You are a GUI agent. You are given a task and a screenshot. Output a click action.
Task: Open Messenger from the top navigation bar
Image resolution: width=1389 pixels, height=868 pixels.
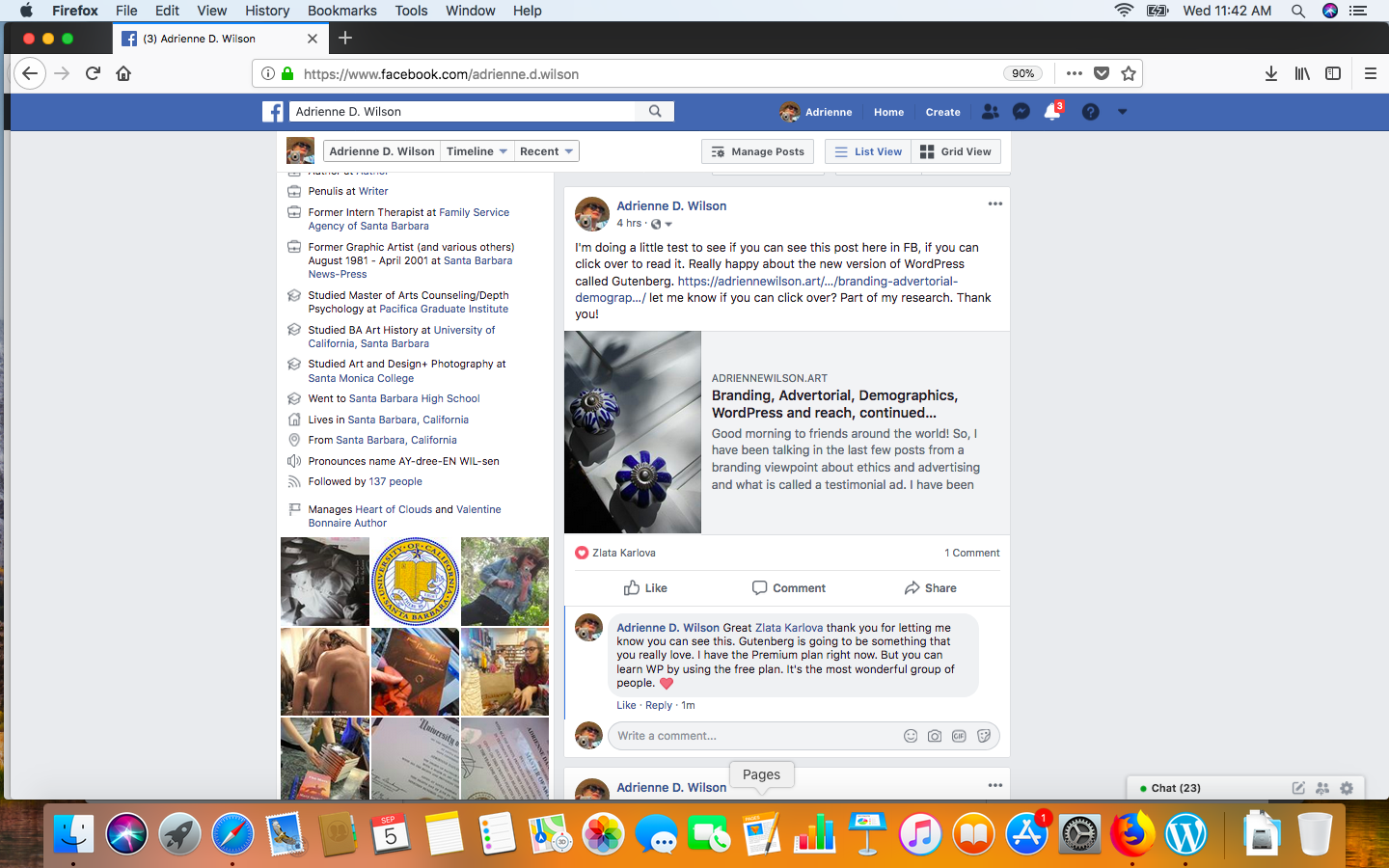click(x=1021, y=112)
